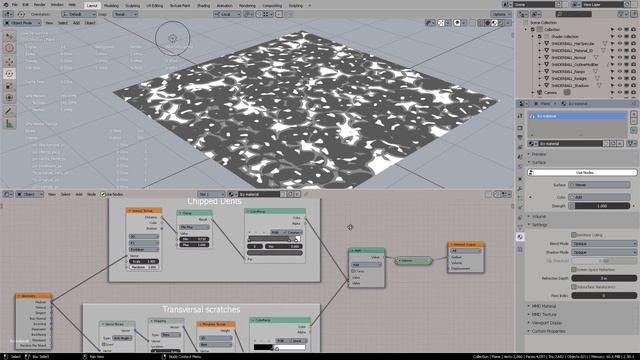Open the Object Mode dropdown
The width and height of the screenshot is (640, 360).
coord(23,23)
